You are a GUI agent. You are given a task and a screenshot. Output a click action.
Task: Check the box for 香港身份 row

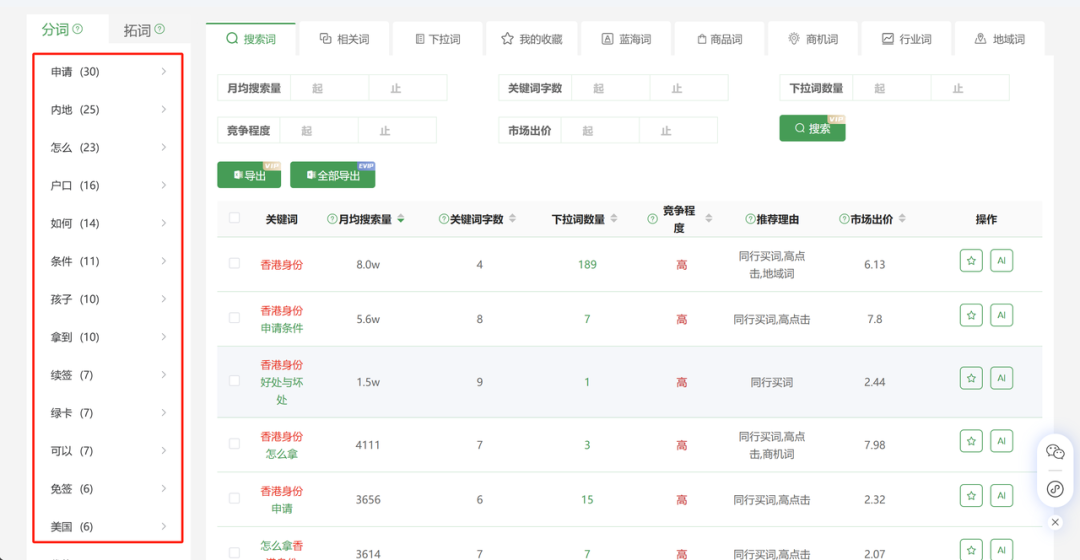(x=234, y=264)
